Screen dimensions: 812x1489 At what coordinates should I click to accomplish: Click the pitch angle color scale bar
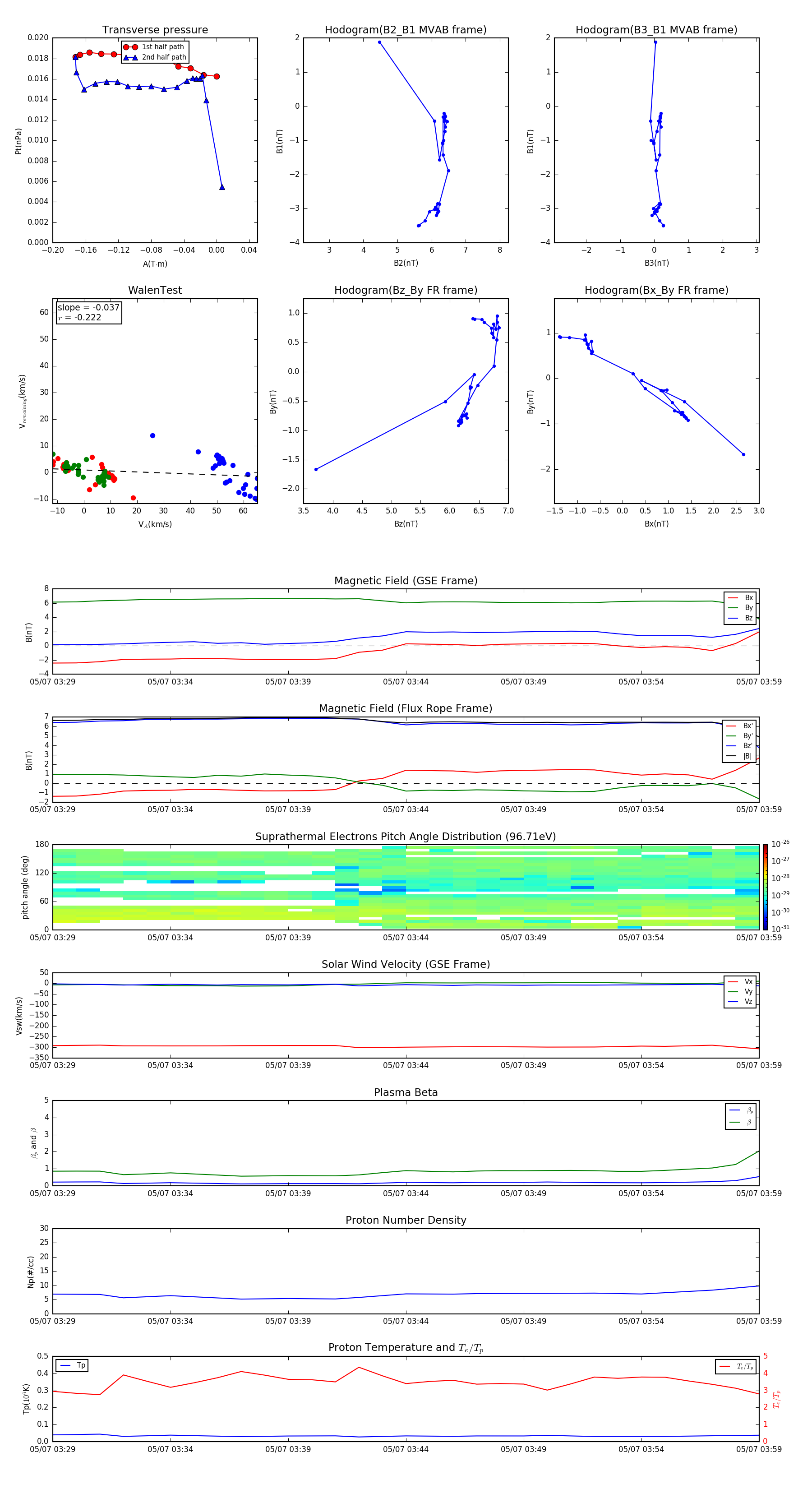765,887
